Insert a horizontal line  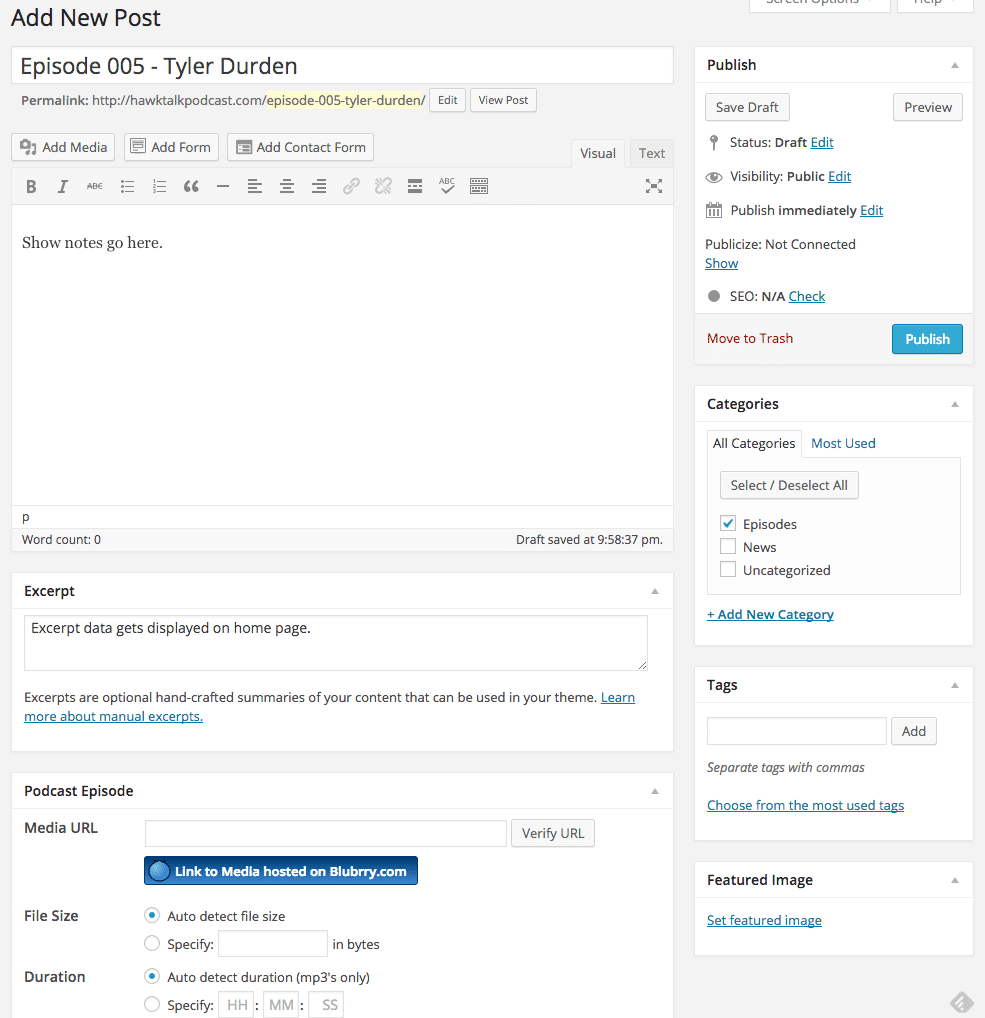coord(223,187)
